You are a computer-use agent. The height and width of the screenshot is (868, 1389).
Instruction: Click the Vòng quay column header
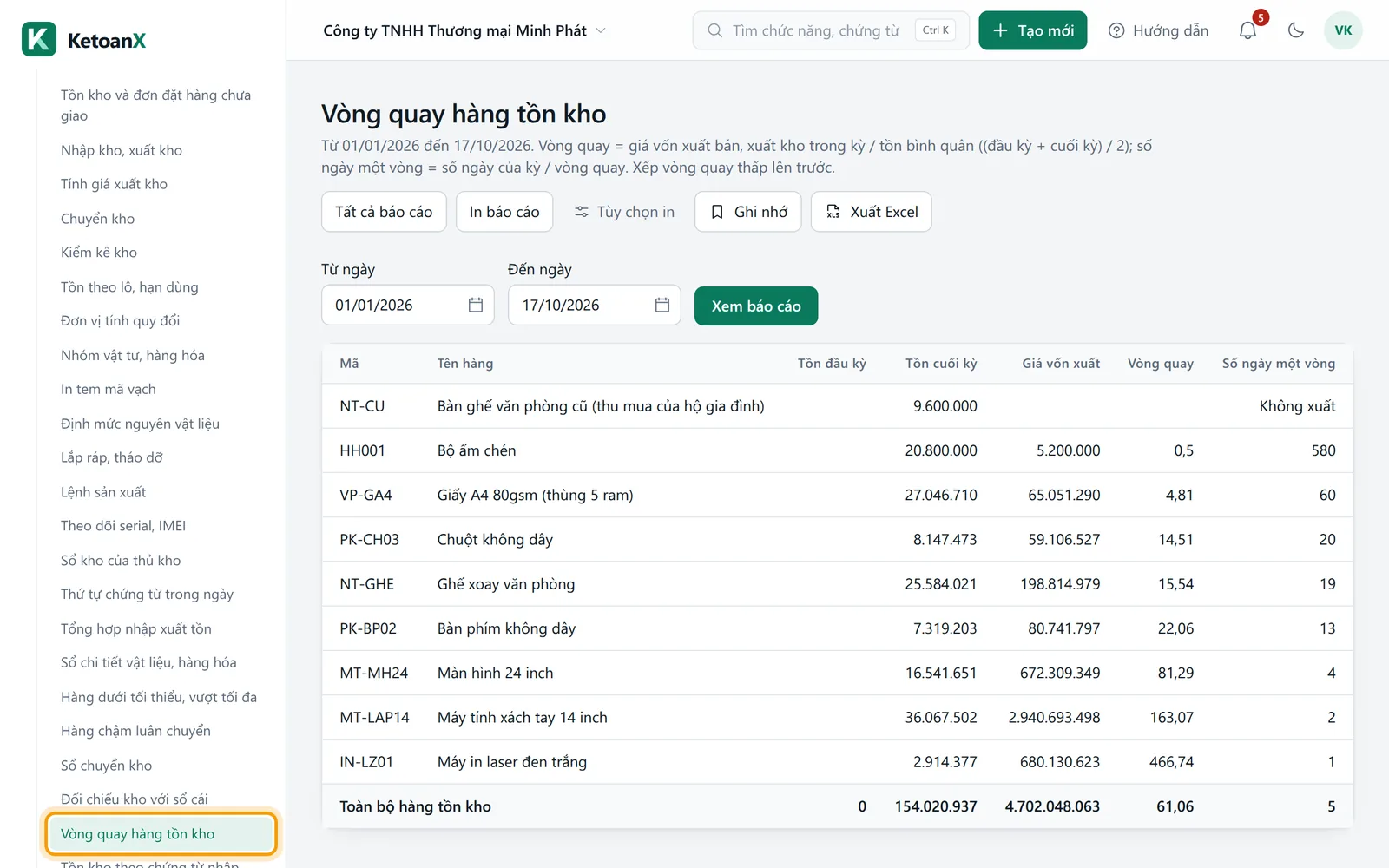(1161, 364)
